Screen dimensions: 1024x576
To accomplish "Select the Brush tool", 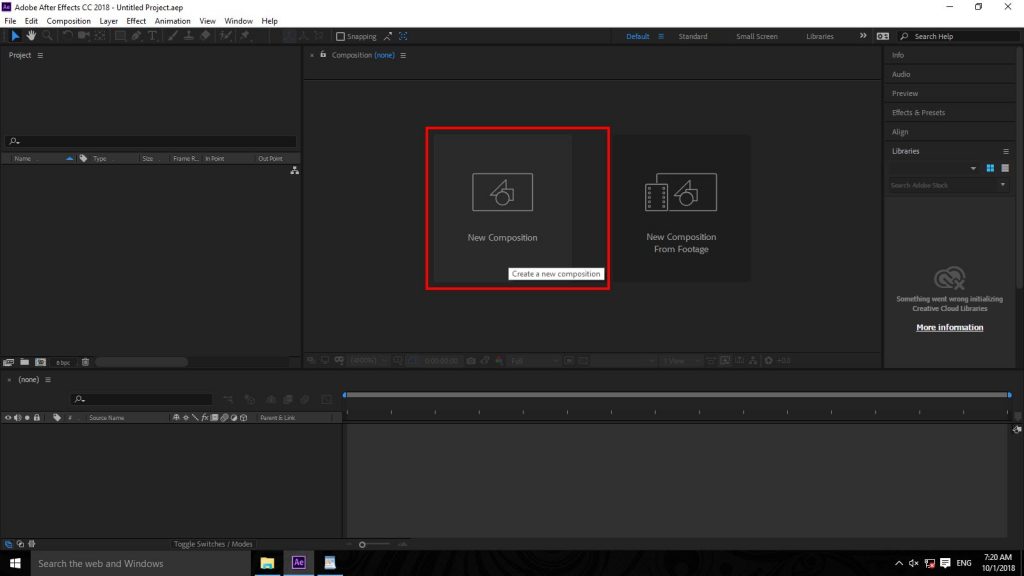I will [x=172, y=36].
